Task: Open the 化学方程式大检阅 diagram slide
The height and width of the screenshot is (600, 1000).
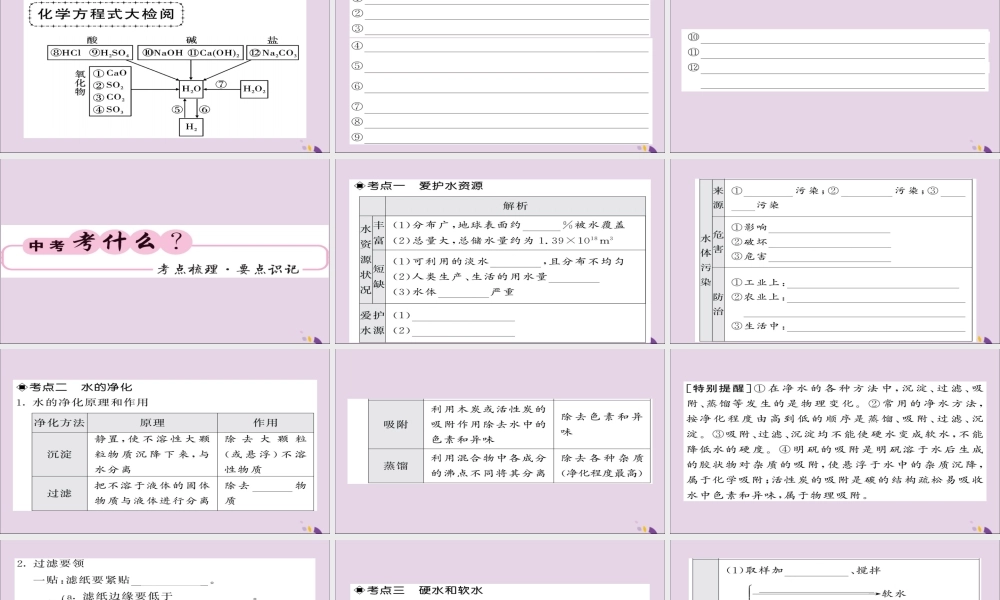Action: (165, 76)
